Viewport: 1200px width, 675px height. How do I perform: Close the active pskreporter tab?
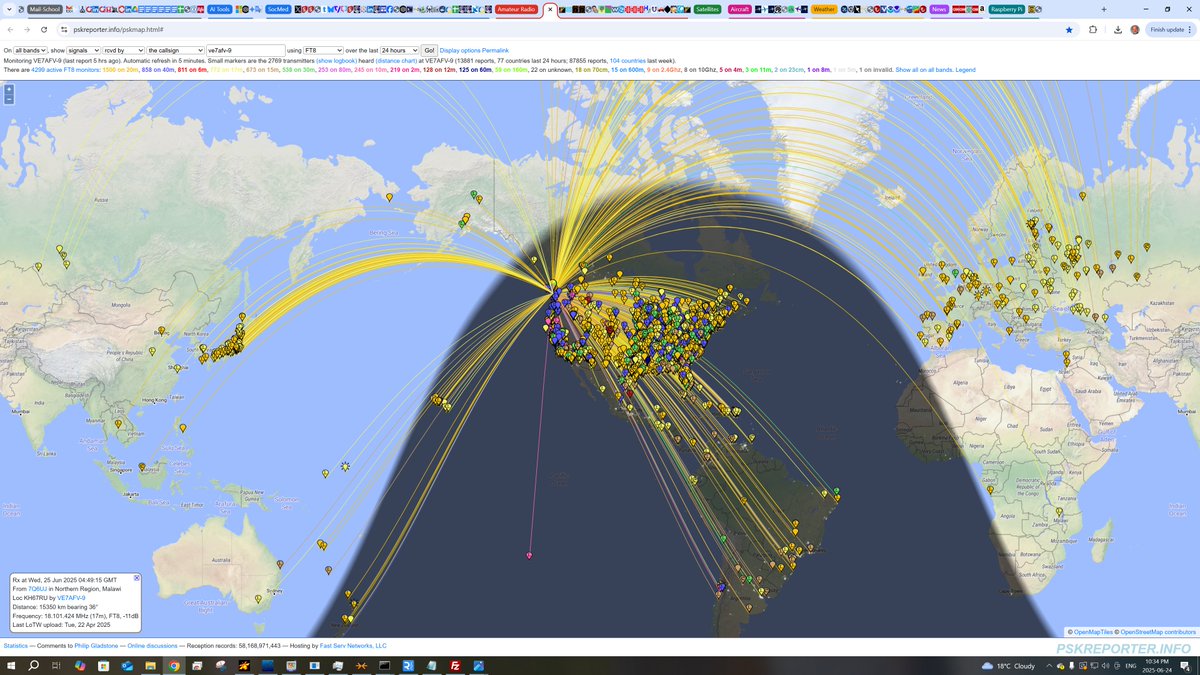pos(550,9)
